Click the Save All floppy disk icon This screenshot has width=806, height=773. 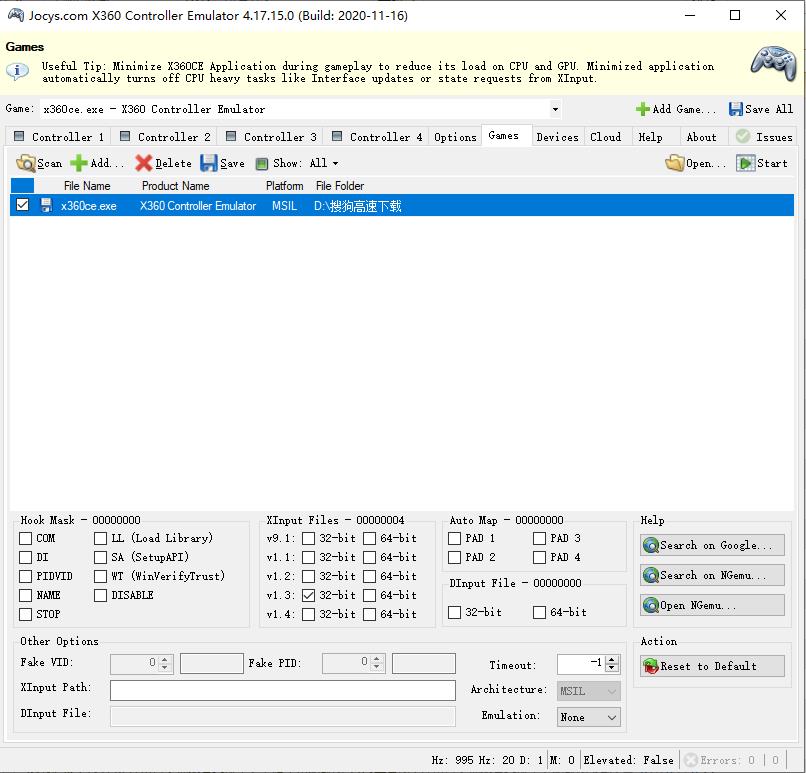click(736, 109)
